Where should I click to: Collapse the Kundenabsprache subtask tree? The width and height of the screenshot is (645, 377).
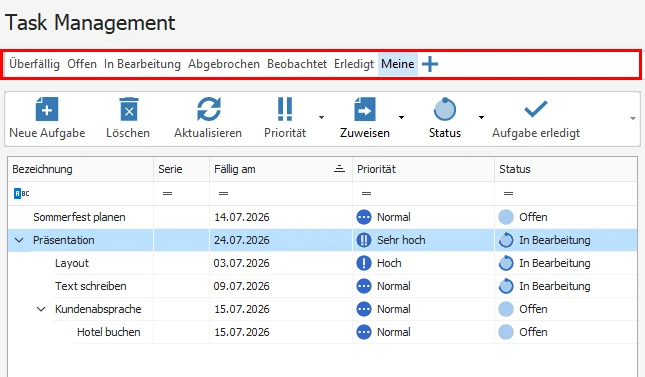41,309
